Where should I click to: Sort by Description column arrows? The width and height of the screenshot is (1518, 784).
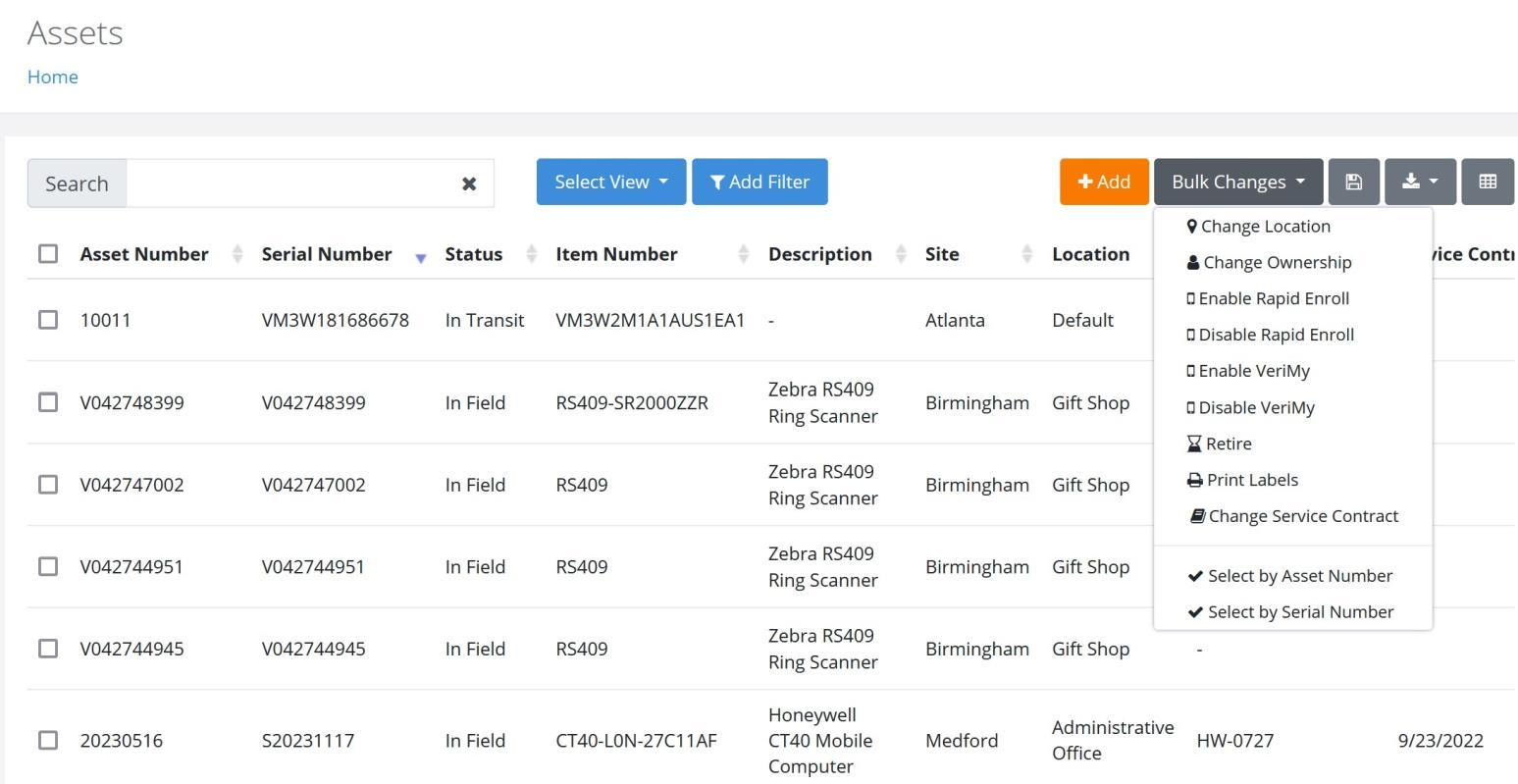tap(900, 254)
